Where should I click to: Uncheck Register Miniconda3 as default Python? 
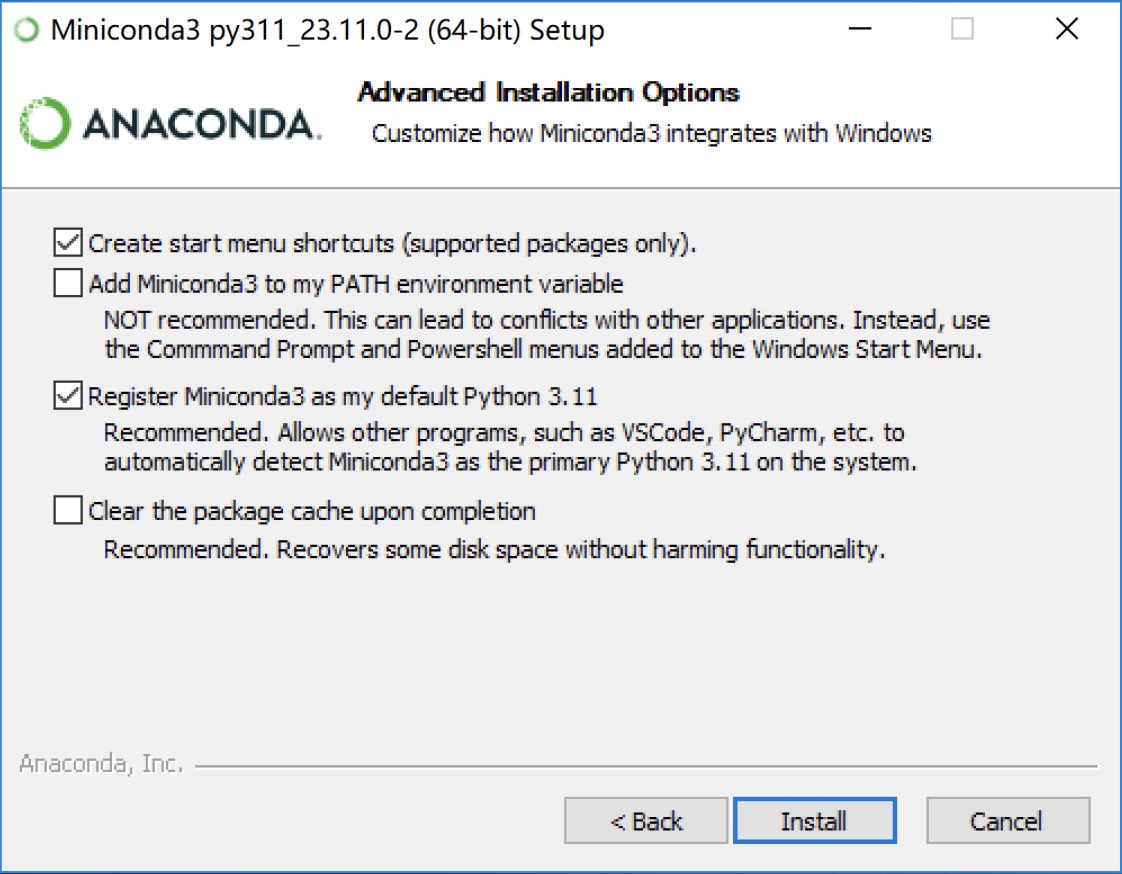tap(68, 395)
